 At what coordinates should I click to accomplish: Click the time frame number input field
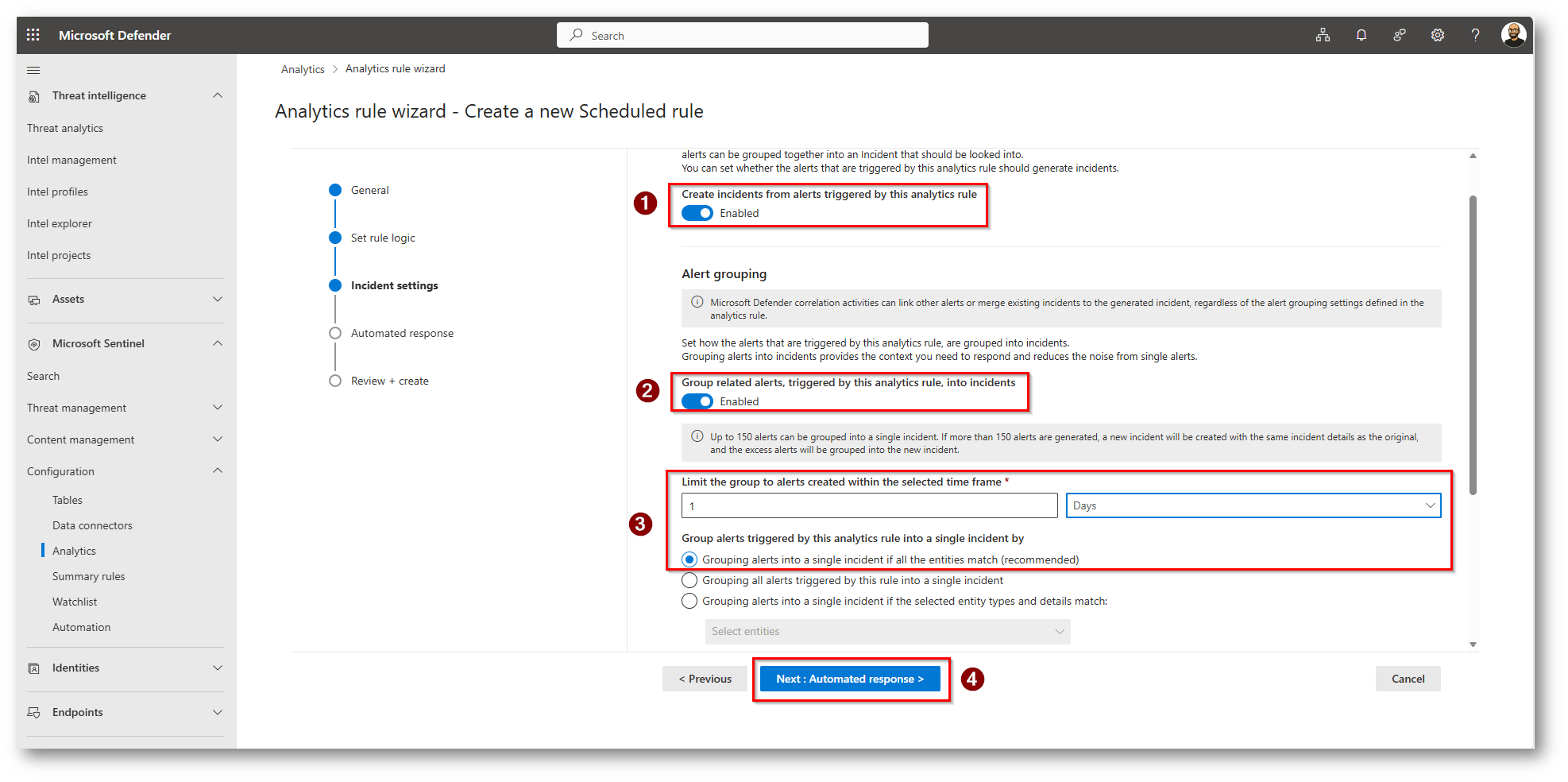pyautogui.click(x=870, y=505)
